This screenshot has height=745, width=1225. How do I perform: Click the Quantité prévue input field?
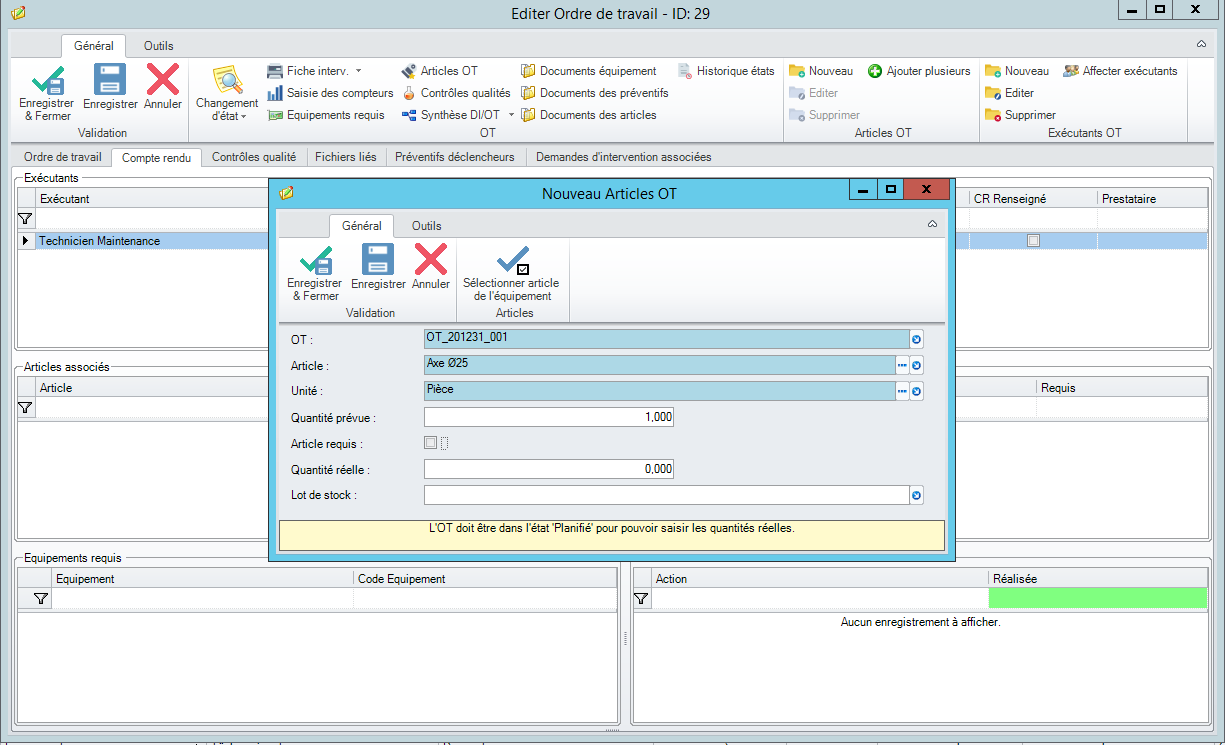pos(549,417)
